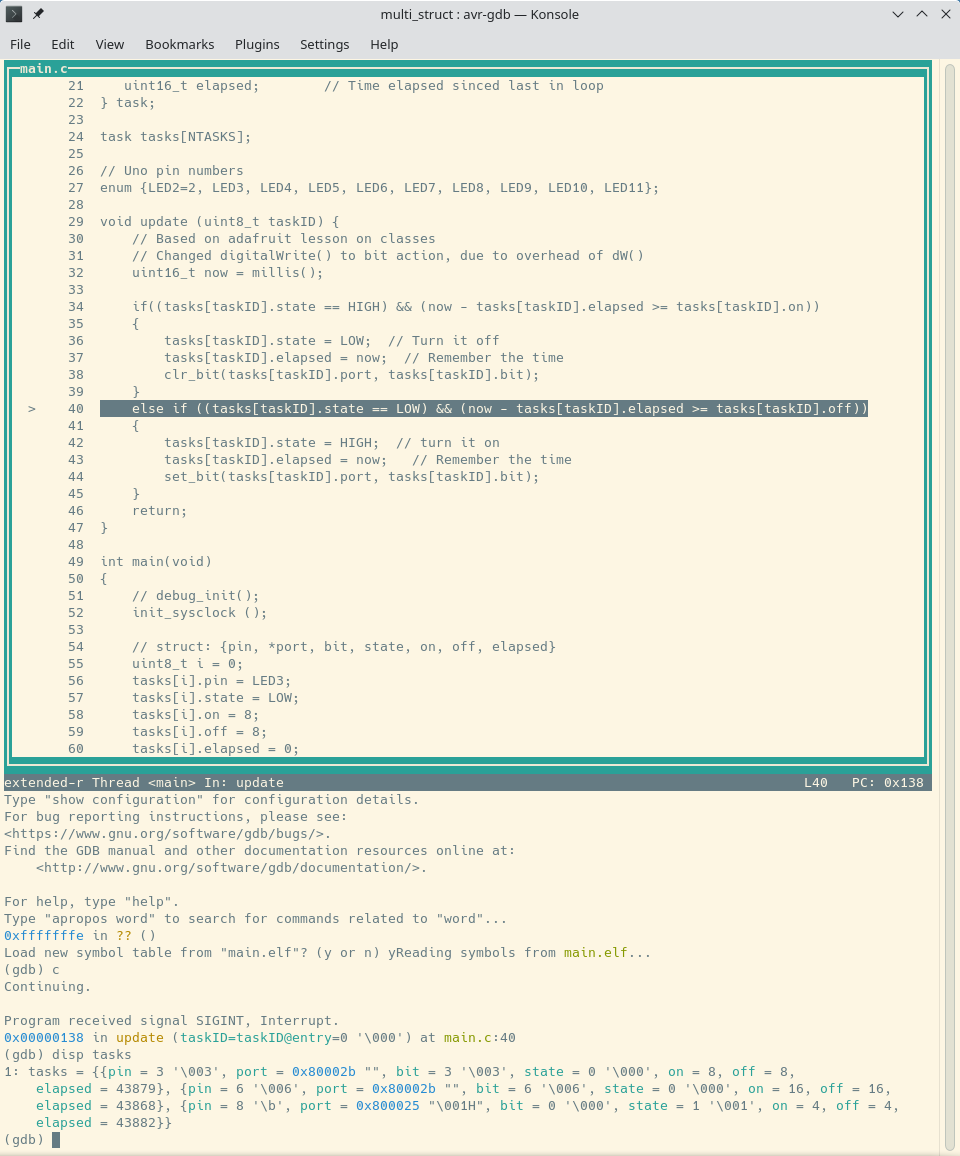Click the 'main.elf...' file name in output

coord(608,953)
